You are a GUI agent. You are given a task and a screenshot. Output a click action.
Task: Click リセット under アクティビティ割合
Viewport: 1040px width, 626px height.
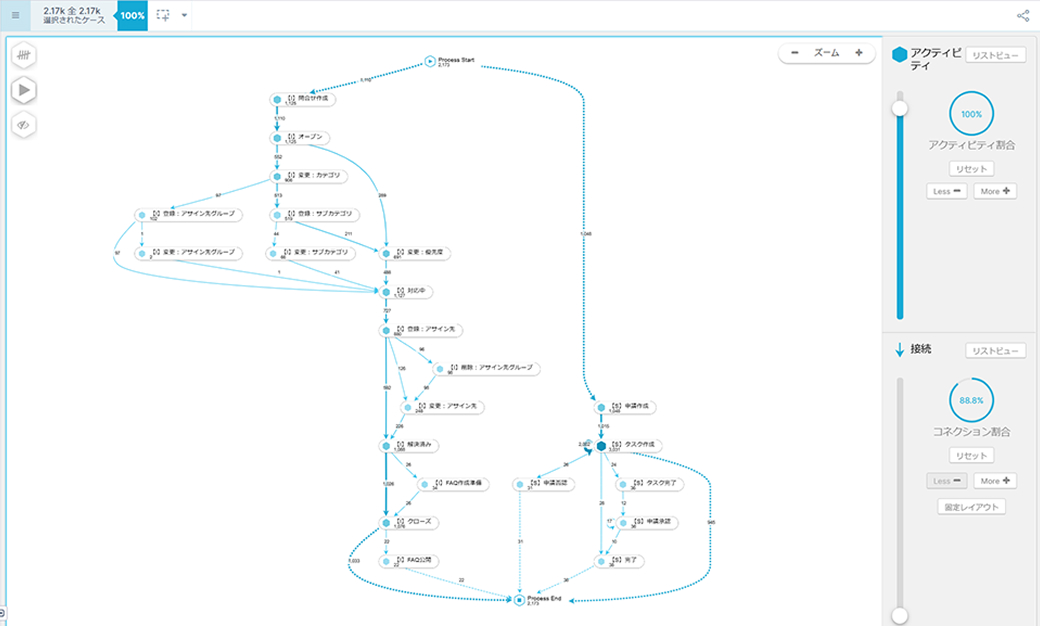pos(971,169)
